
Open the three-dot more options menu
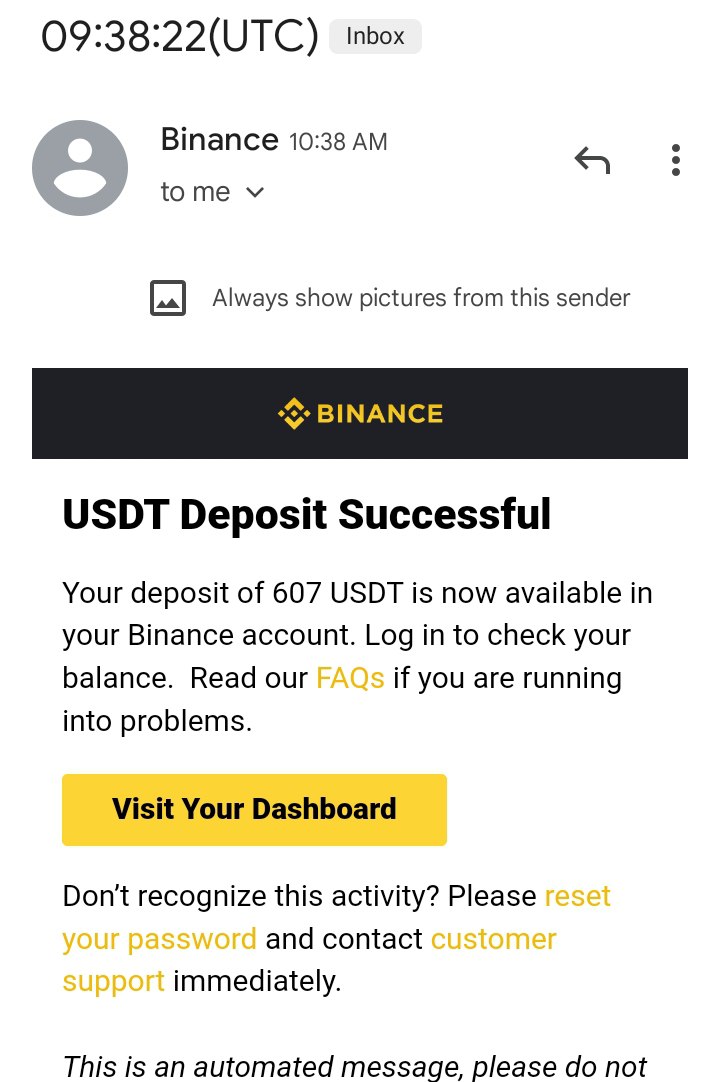(x=676, y=160)
